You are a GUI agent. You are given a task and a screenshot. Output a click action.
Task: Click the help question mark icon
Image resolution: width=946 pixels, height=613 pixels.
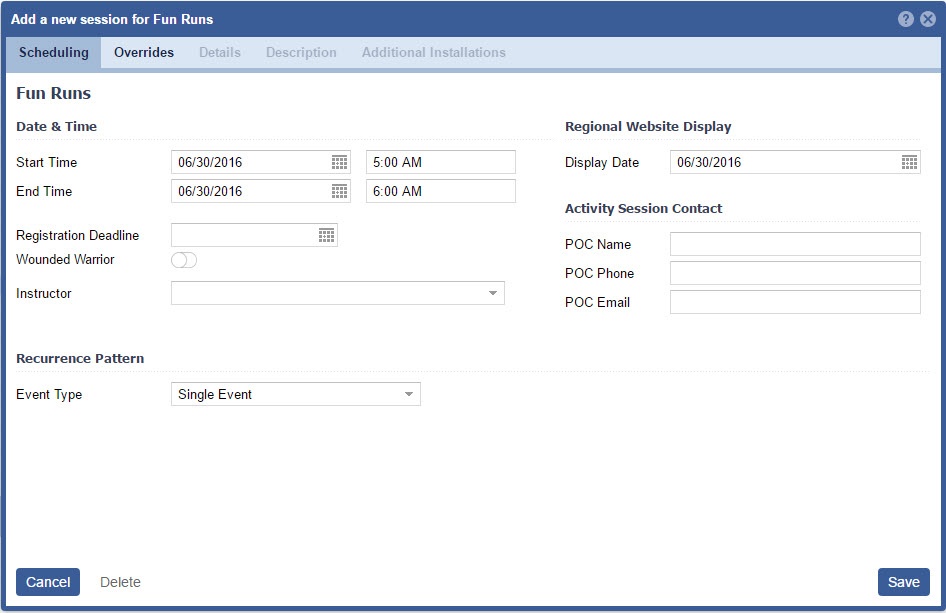tap(906, 19)
